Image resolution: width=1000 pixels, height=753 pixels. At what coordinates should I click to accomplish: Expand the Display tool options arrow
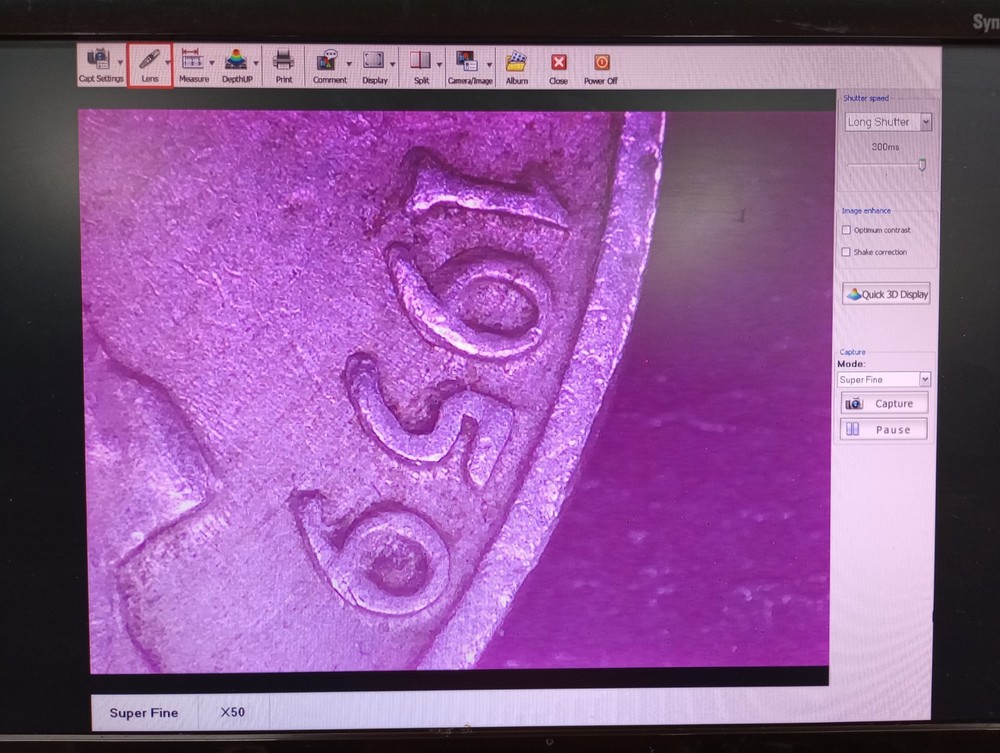392,65
